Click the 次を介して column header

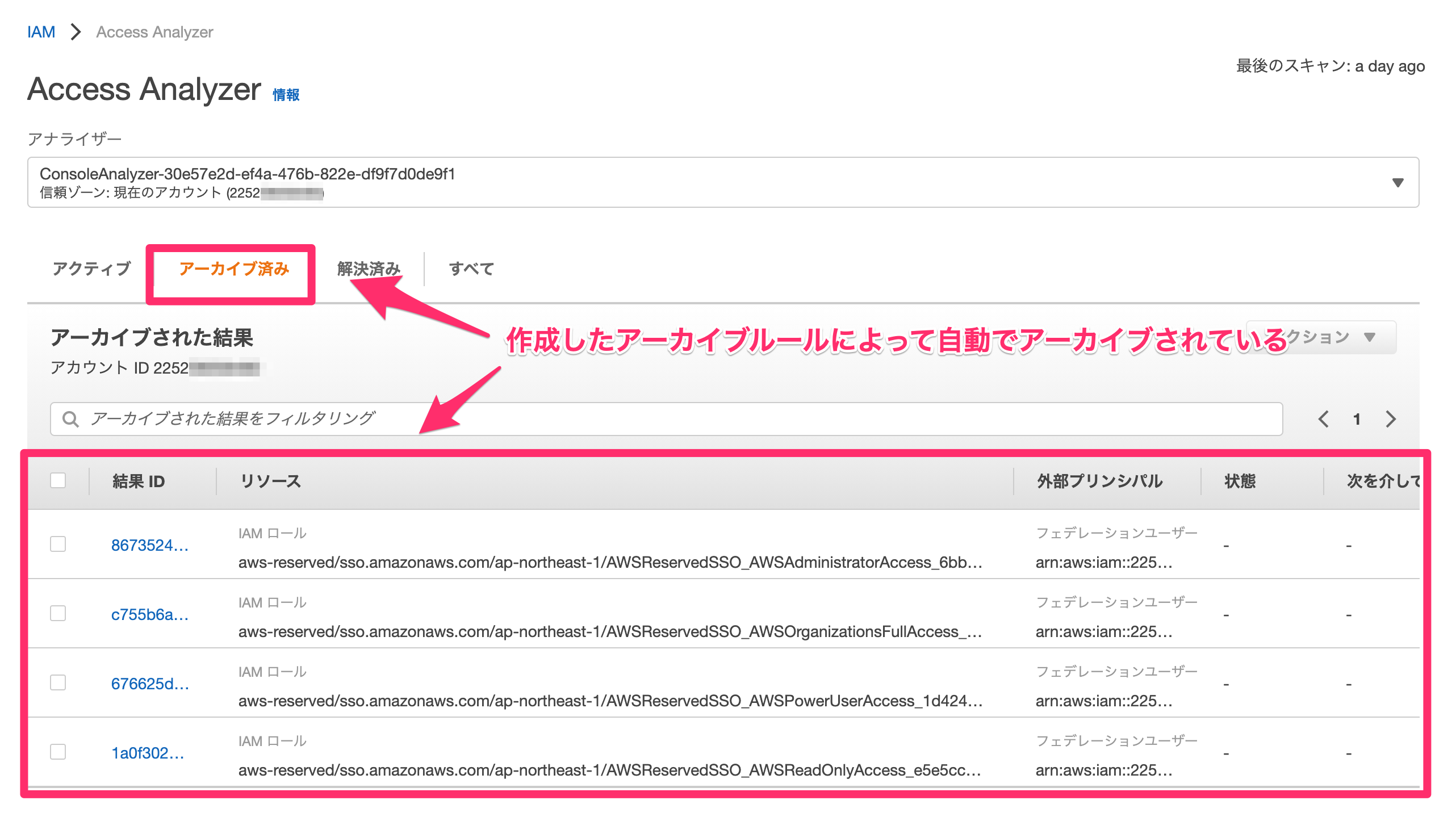(1383, 481)
